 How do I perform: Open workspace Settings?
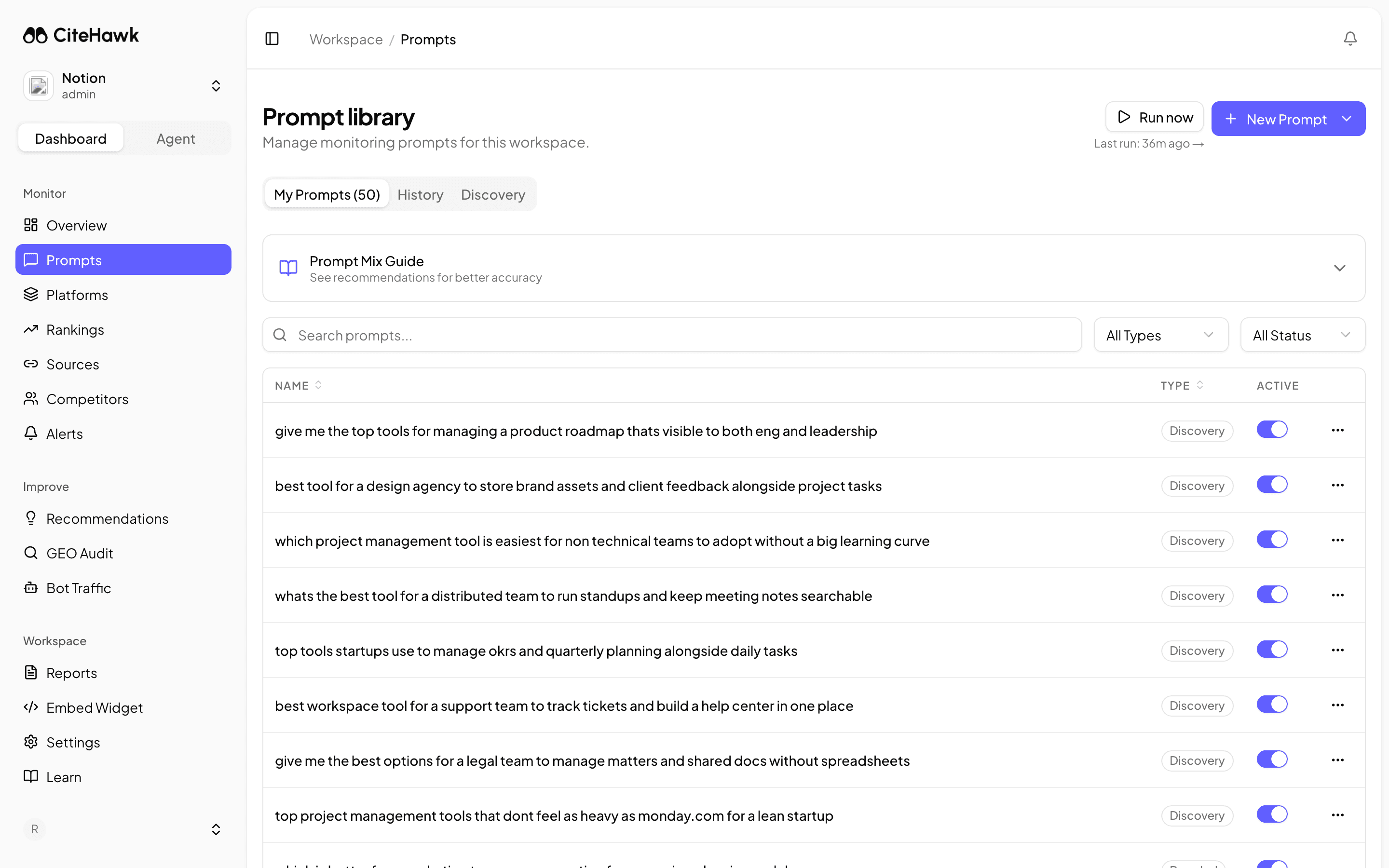click(123, 742)
